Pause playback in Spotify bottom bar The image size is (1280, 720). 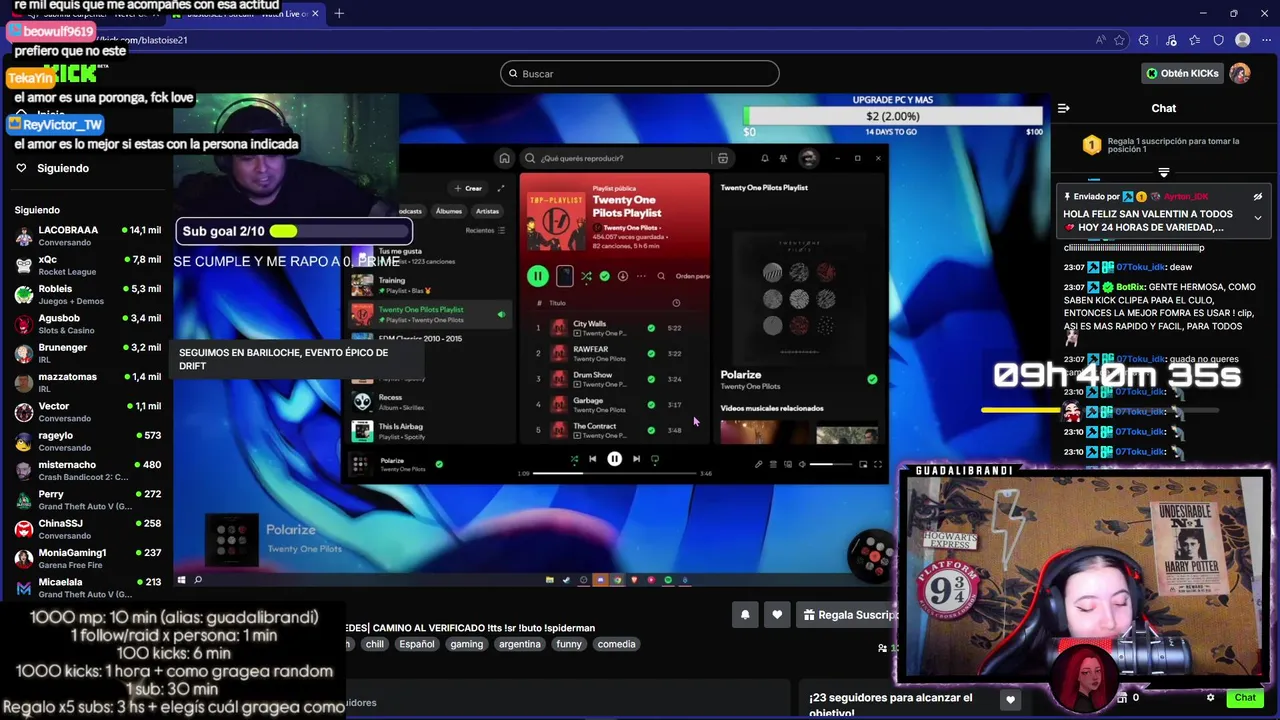coord(614,459)
